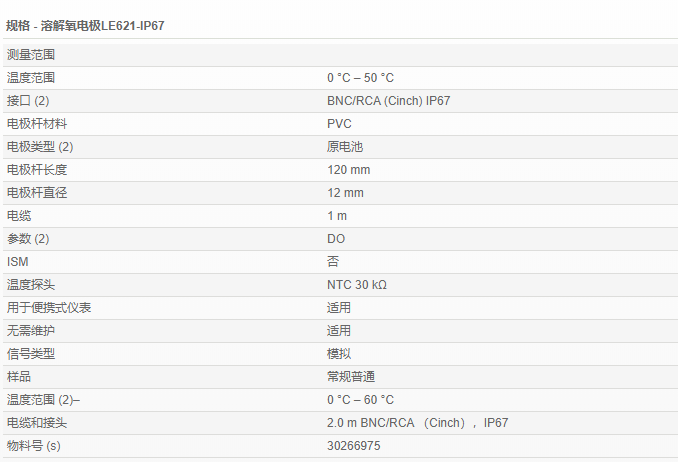Select the 电极杆直径 row label
This screenshot has height=462, width=678.
pyautogui.click(x=37, y=193)
